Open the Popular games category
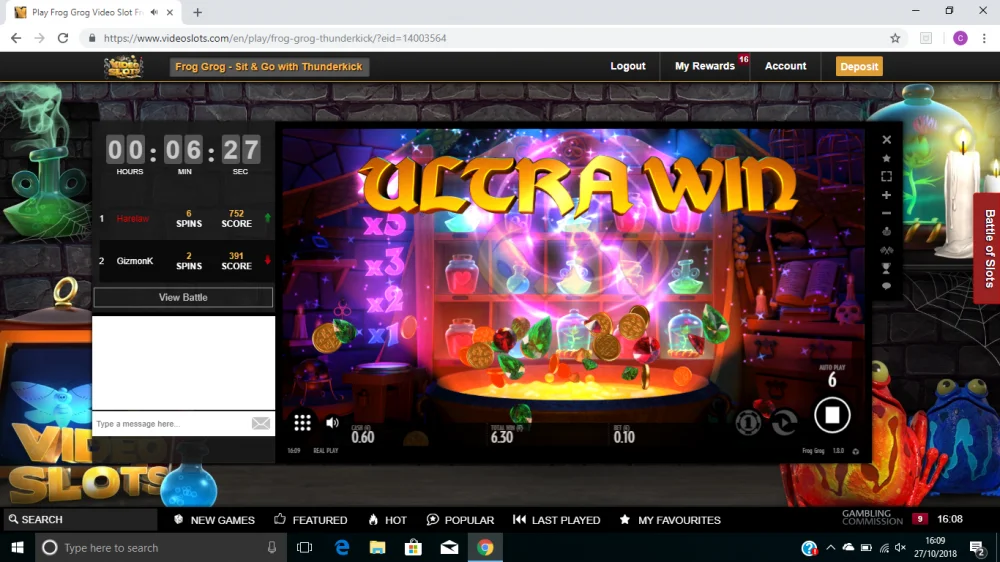The height and width of the screenshot is (562, 1000). [460, 520]
